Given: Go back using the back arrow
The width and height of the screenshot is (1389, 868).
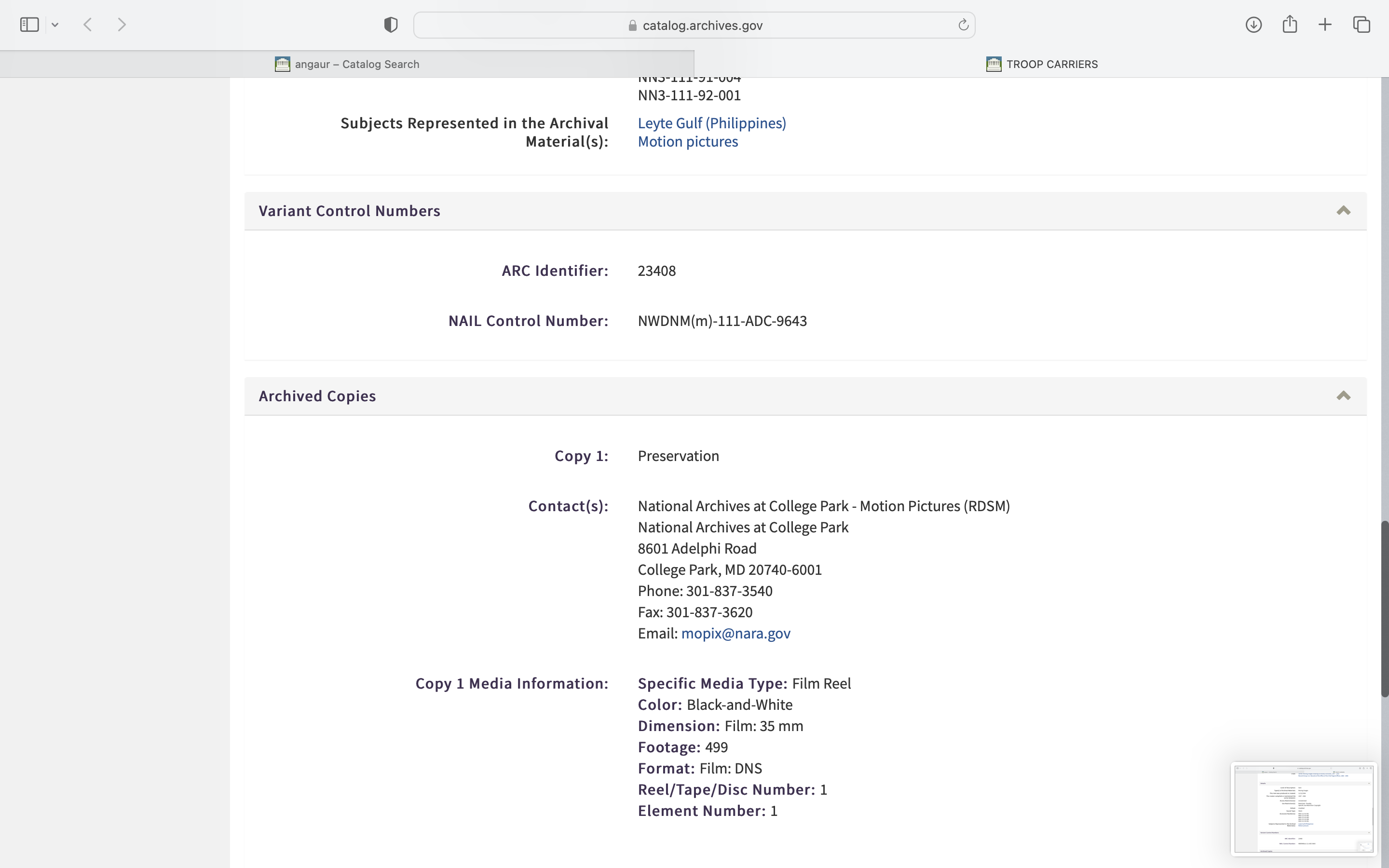Looking at the screenshot, I should pos(88,25).
